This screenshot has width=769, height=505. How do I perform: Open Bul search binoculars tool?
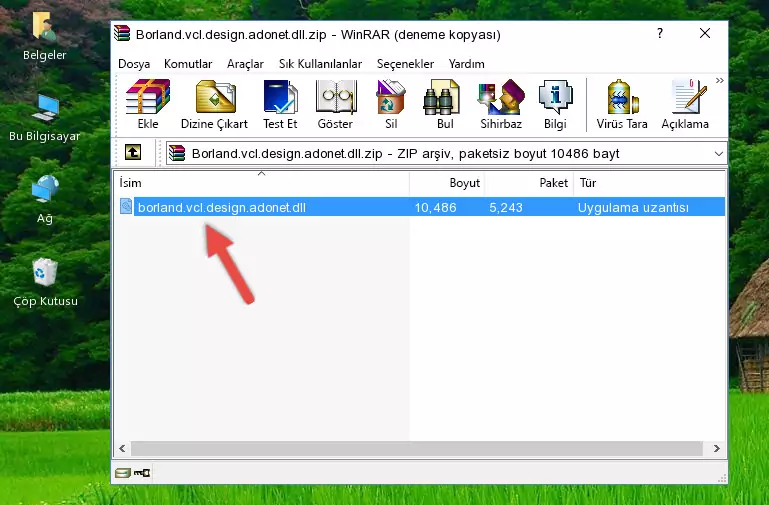444,104
